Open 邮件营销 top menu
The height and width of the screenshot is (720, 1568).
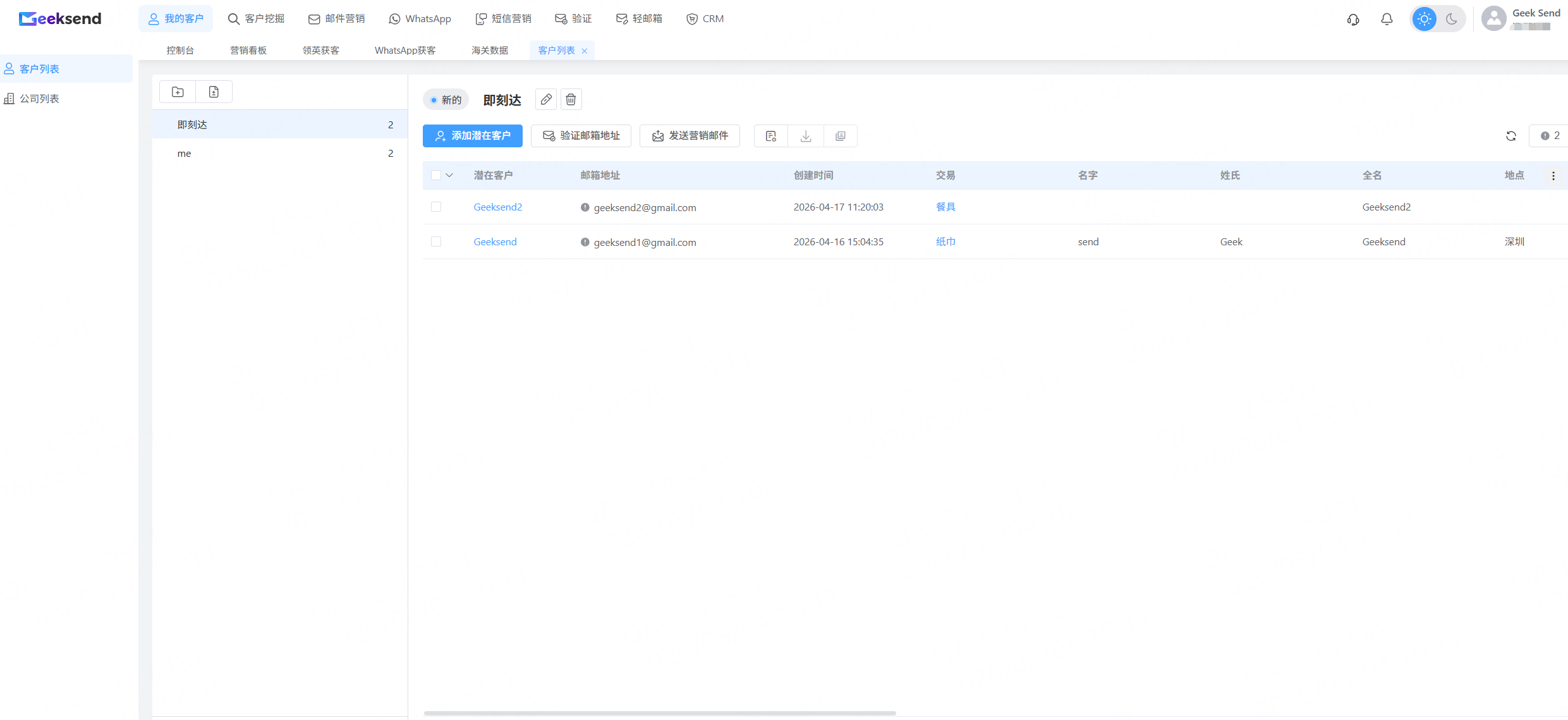pyautogui.click(x=337, y=19)
